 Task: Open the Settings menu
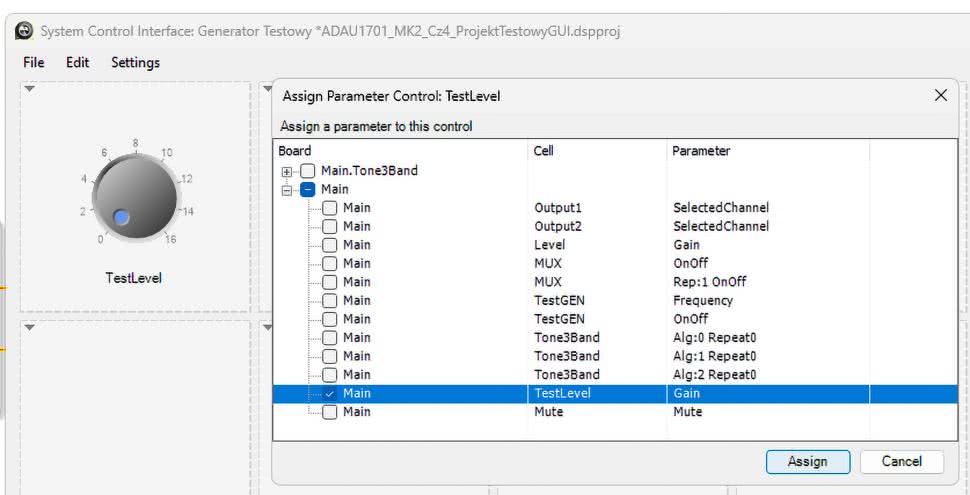click(x=135, y=62)
